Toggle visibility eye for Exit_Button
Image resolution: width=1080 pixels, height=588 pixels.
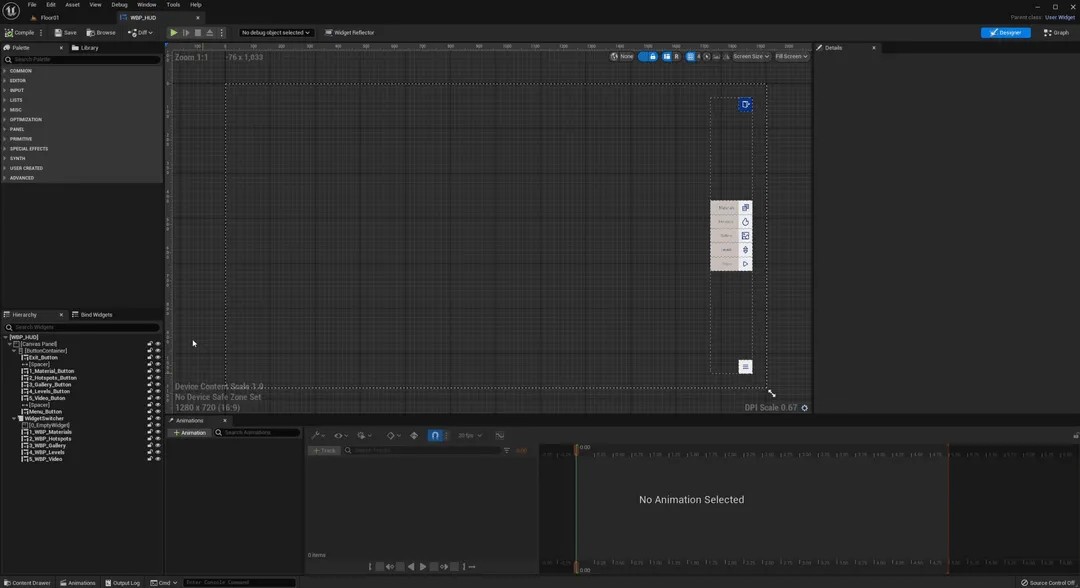158,358
